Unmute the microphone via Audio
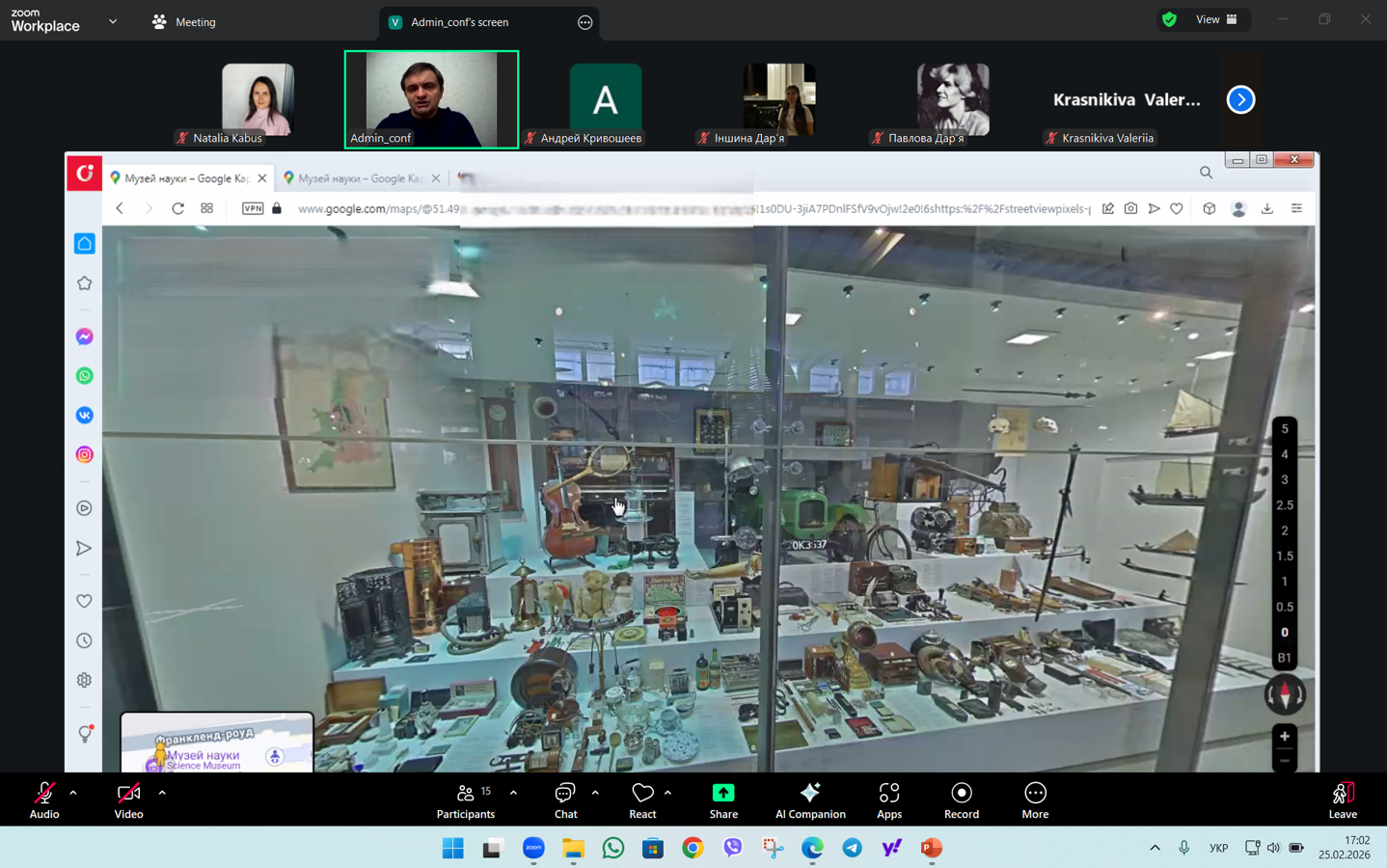This screenshot has width=1387, height=868. [x=44, y=800]
